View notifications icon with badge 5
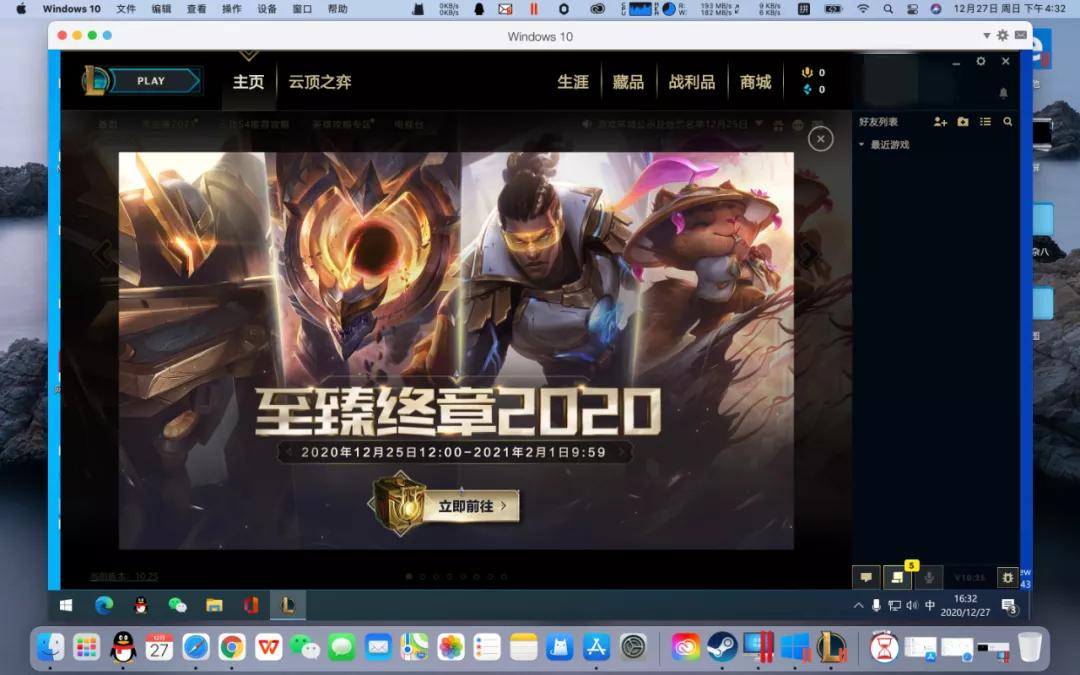The image size is (1080, 675). pos(896,578)
